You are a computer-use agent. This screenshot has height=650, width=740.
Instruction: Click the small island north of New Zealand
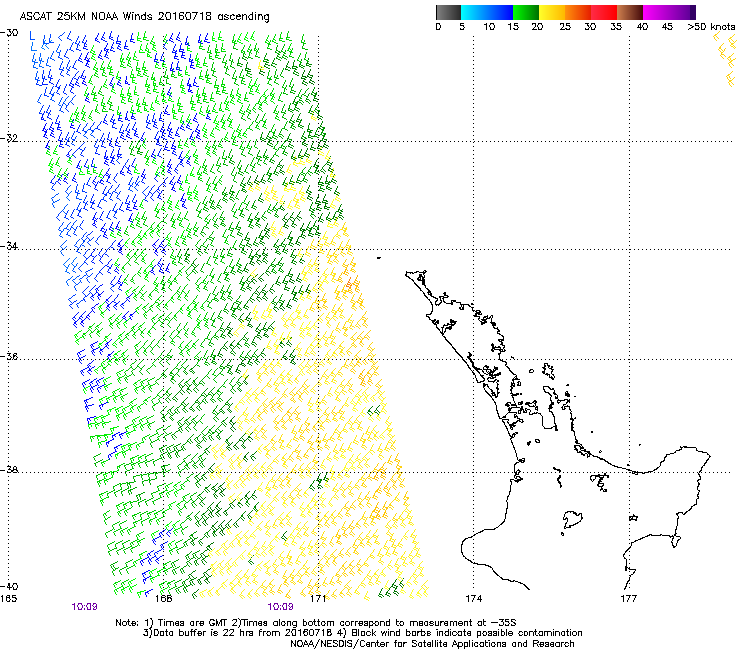tap(378, 258)
